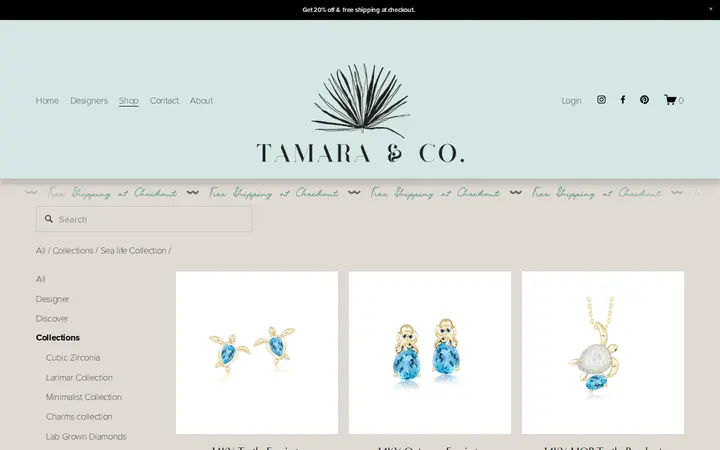Viewport: 720px width, 450px height.
Task: Choose the Discover sidebar category
Action: click(52, 318)
